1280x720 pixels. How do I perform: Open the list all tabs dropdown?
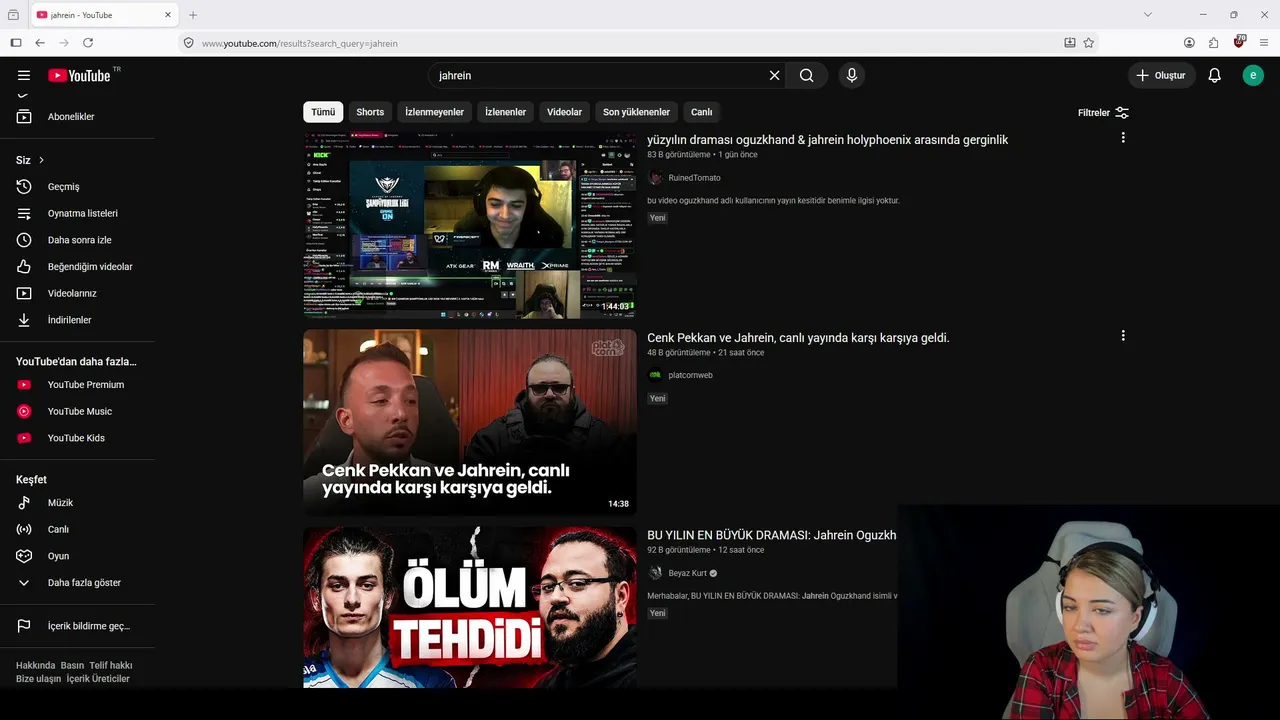pyautogui.click(x=1147, y=15)
